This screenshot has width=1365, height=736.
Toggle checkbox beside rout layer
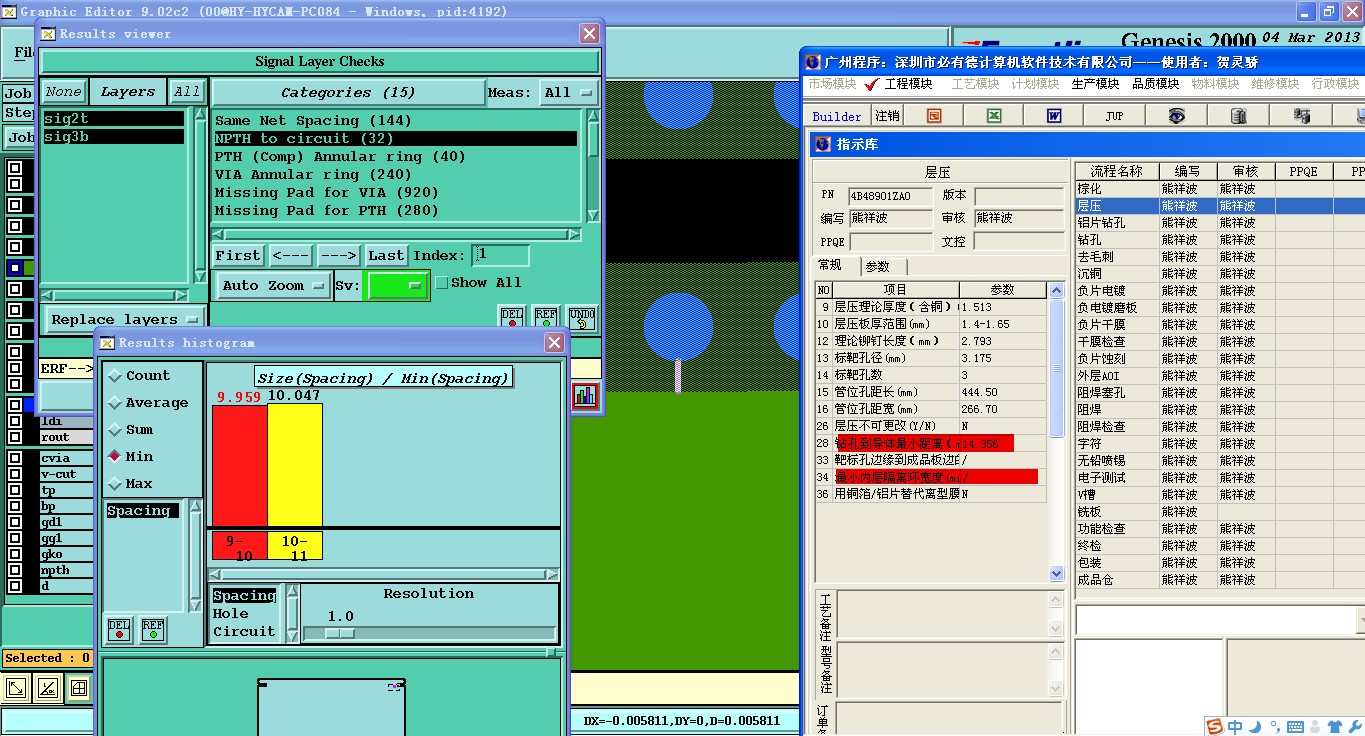pyautogui.click(x=15, y=437)
